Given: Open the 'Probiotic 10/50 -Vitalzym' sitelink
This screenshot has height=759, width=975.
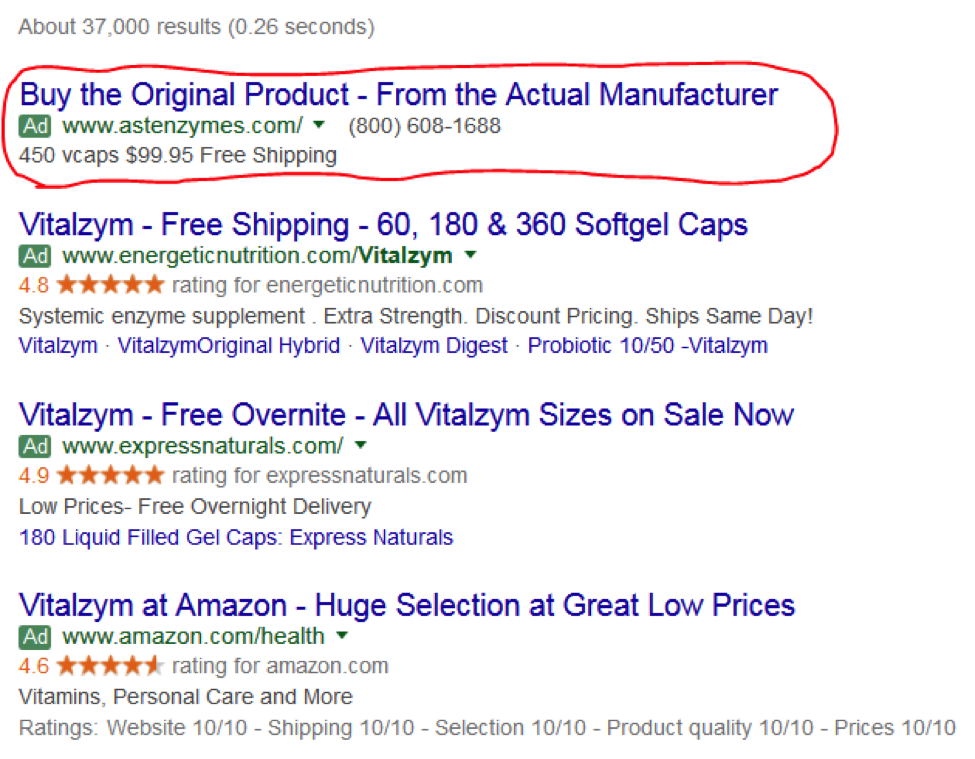Looking at the screenshot, I should pos(647,346).
